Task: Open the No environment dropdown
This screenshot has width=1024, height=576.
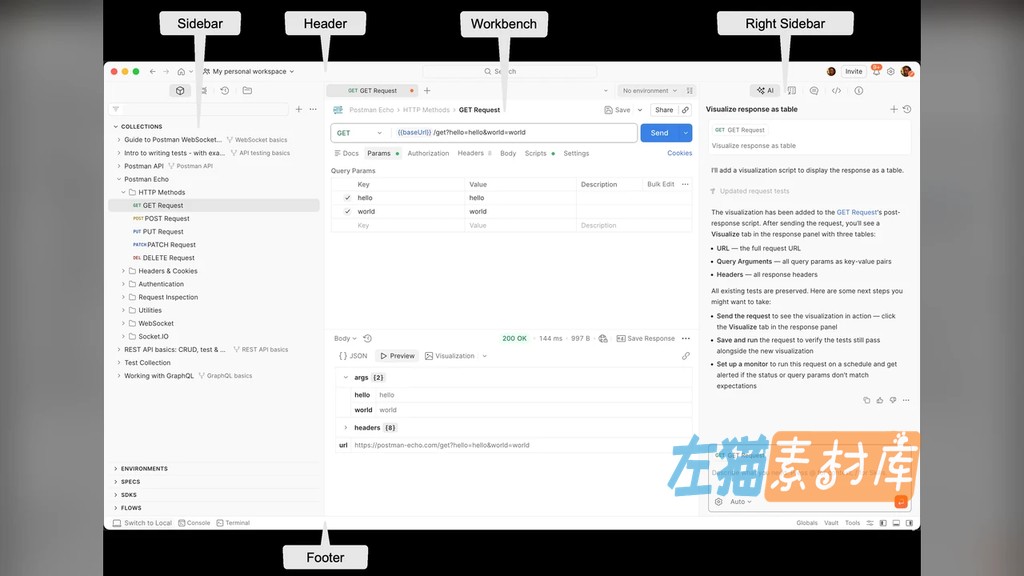Action: (x=649, y=91)
